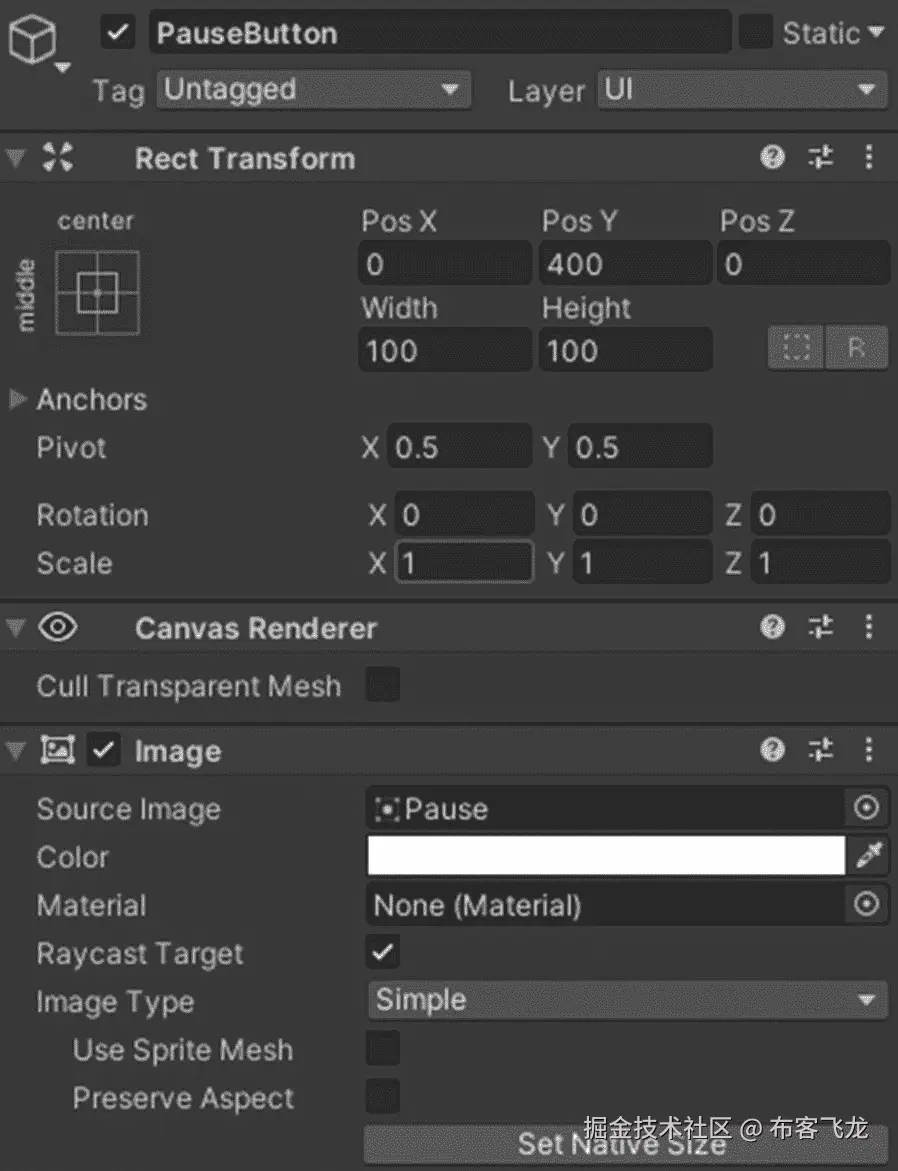Disable the PauseButton active checkbox
The height and width of the screenshot is (1171, 898).
[118, 33]
